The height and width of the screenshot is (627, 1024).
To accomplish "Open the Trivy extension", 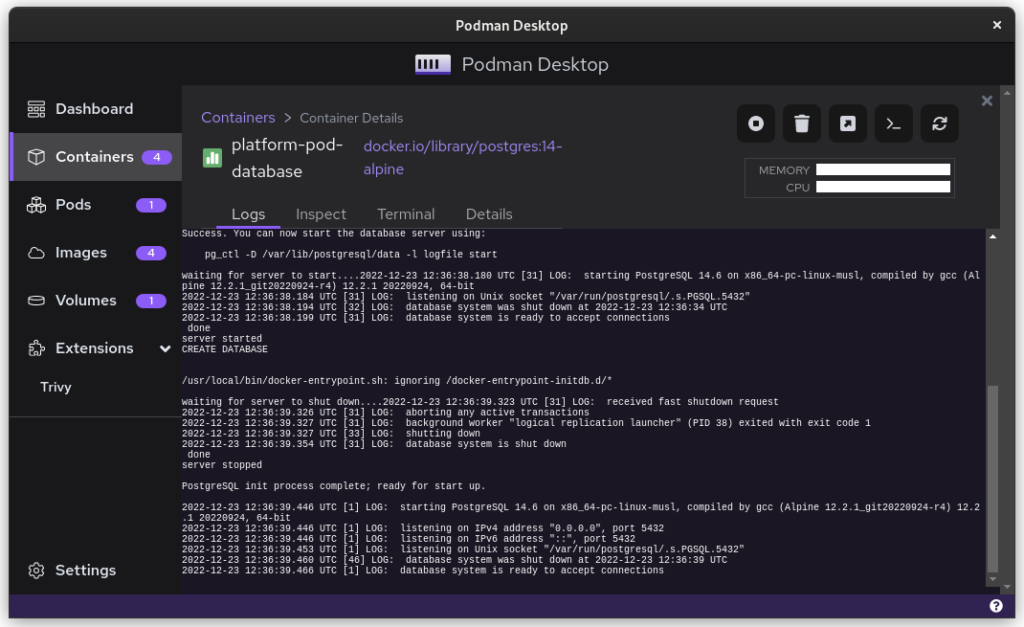I will (x=56, y=387).
